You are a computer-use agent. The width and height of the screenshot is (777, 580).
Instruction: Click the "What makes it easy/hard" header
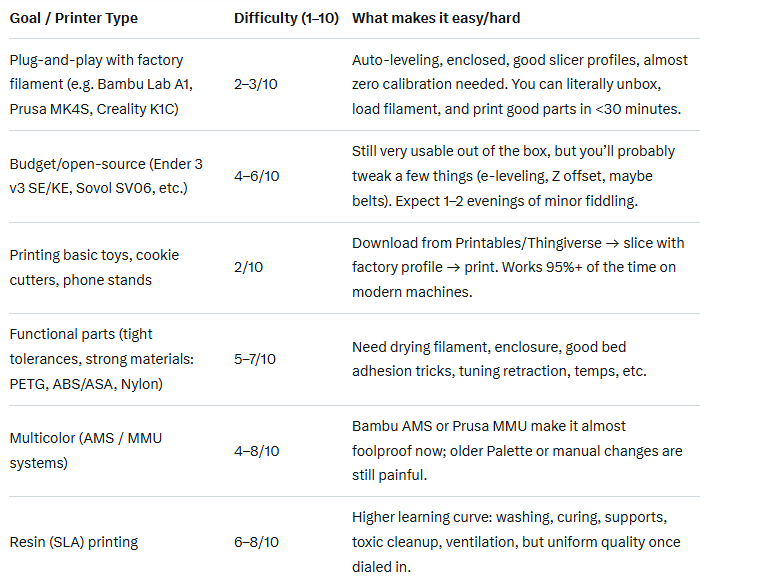click(x=436, y=18)
